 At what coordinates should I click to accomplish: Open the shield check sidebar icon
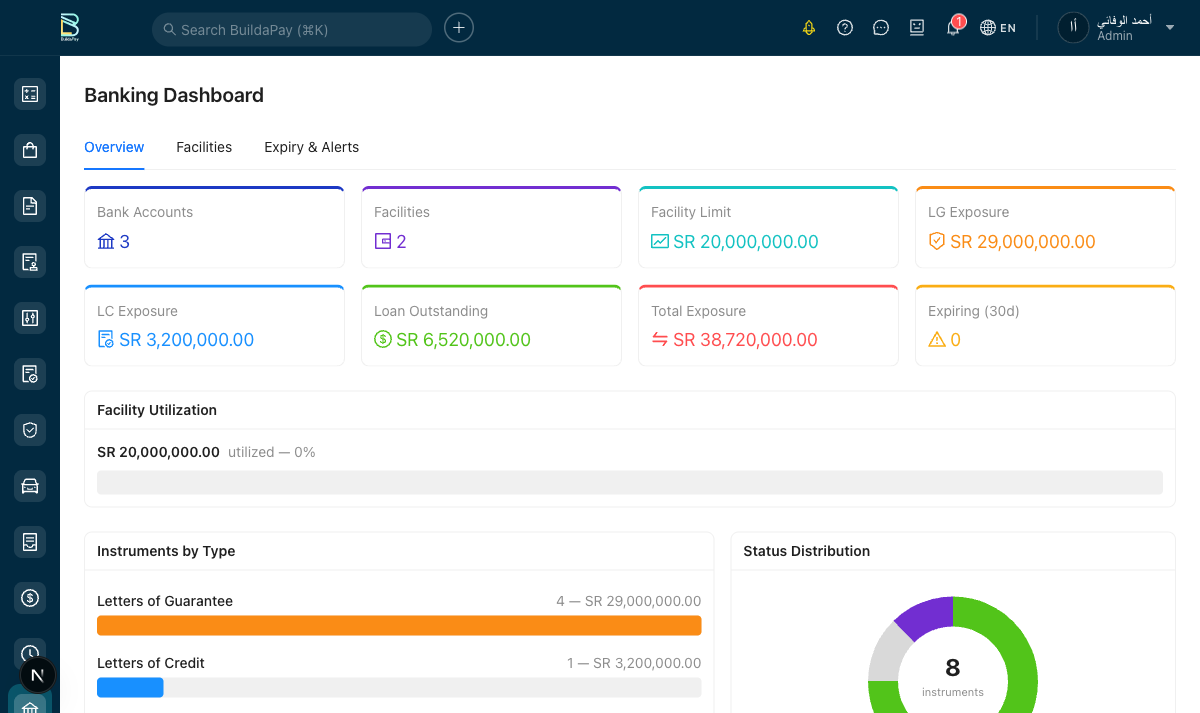(x=30, y=430)
